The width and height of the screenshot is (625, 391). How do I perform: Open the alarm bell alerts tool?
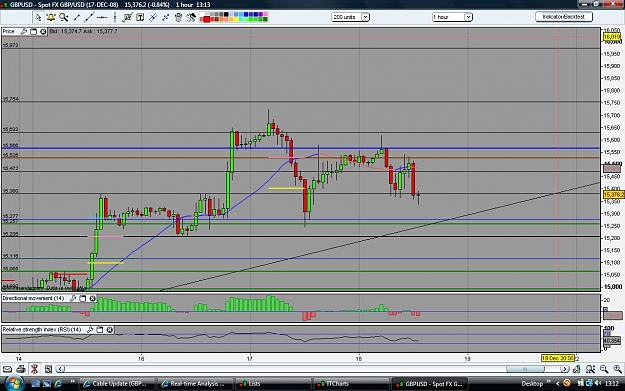[51, 17]
